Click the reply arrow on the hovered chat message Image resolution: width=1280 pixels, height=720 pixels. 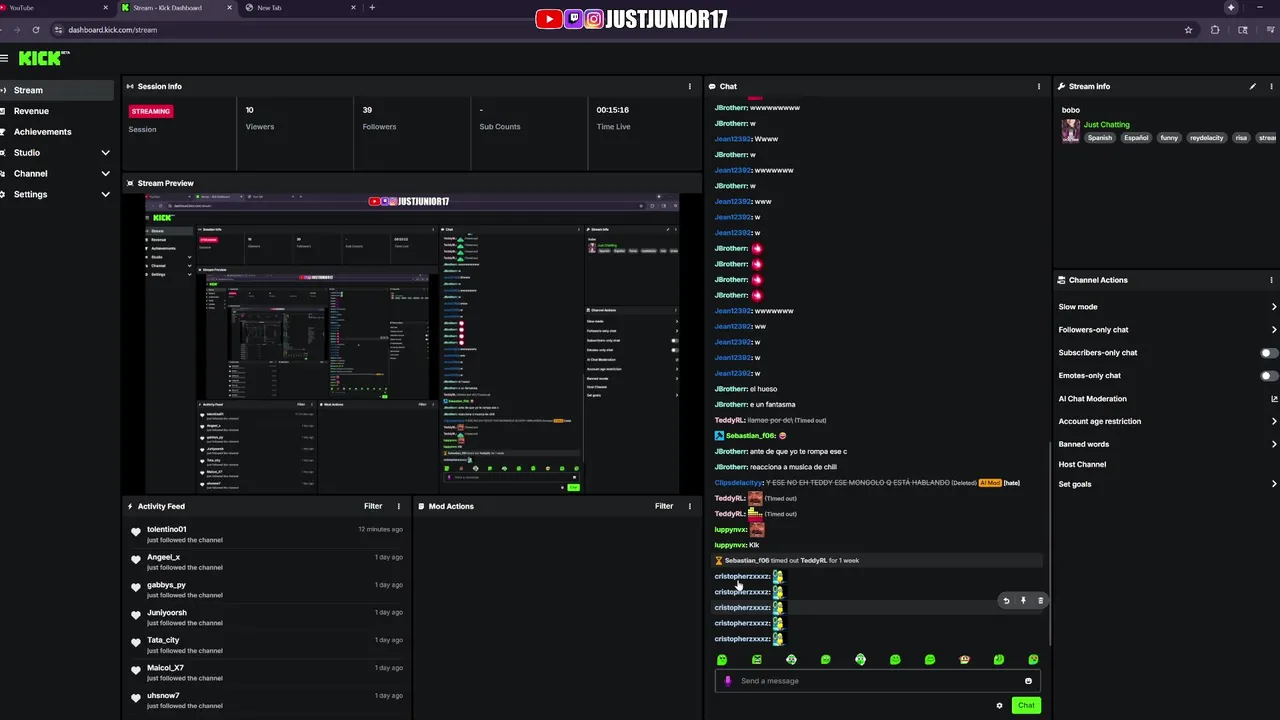[1006, 601]
